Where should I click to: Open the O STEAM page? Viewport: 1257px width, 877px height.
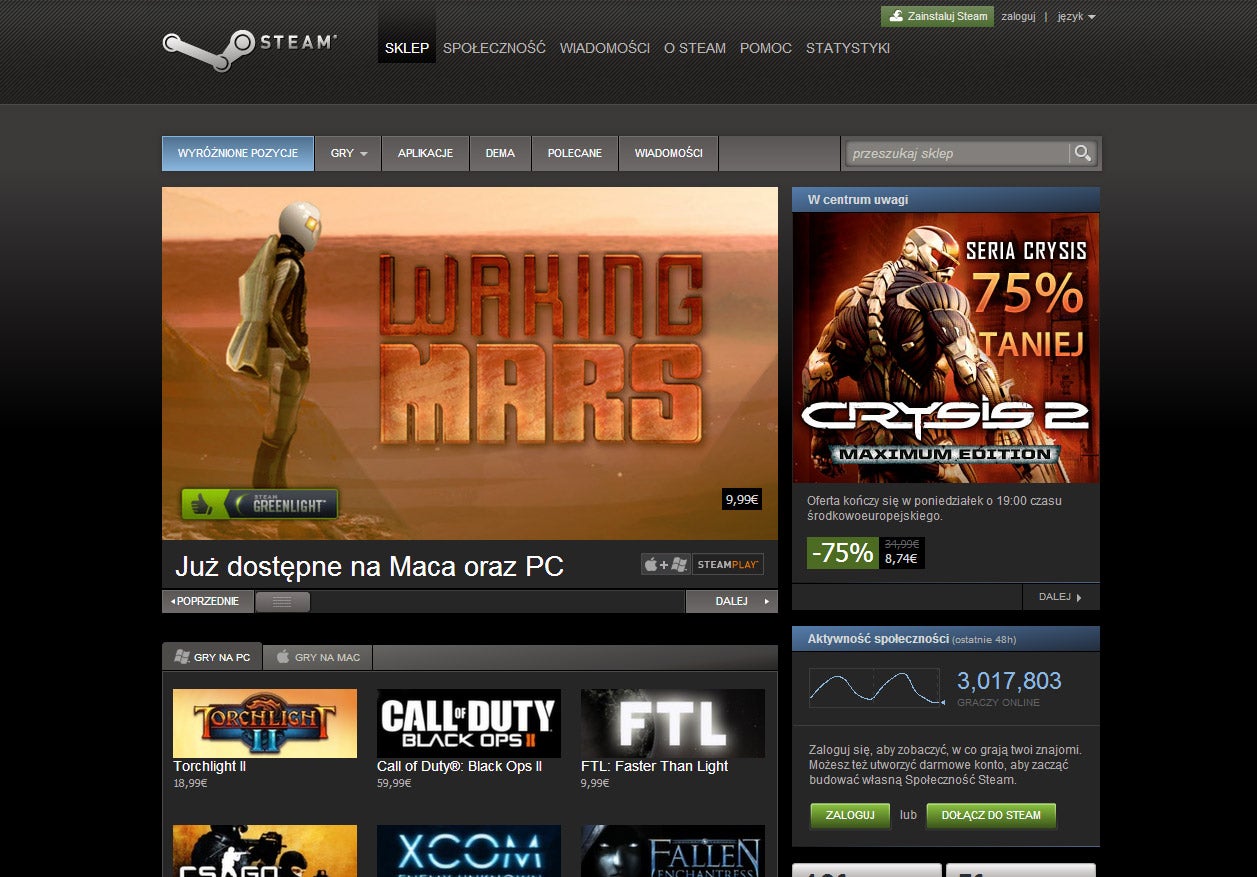click(x=695, y=48)
